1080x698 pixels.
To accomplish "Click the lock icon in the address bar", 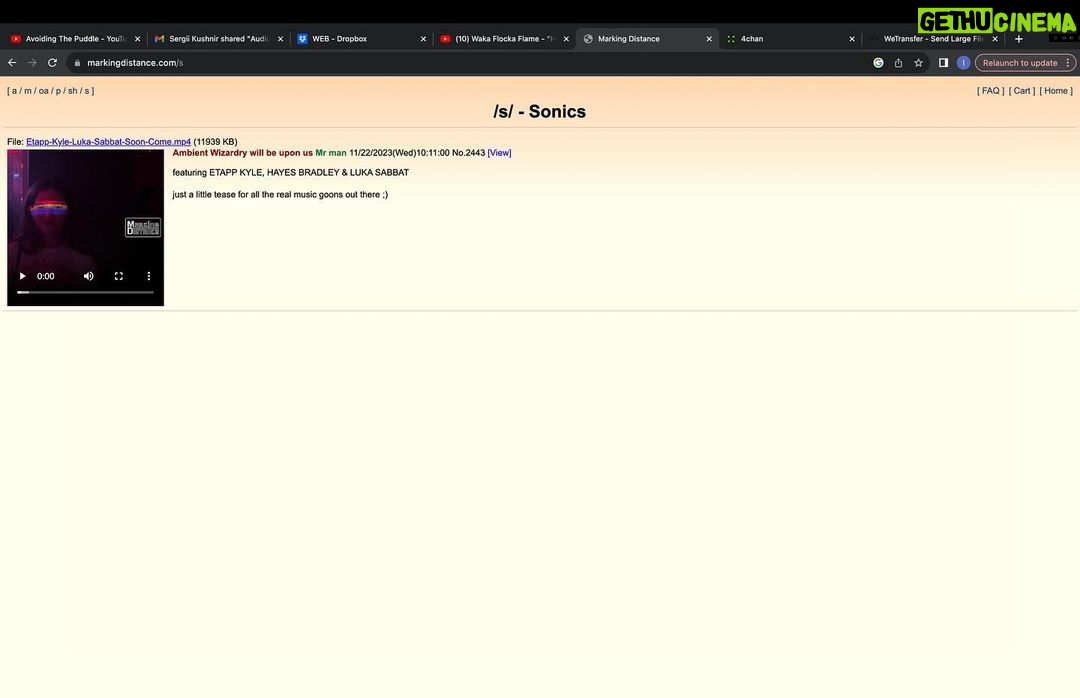I will (x=77, y=63).
